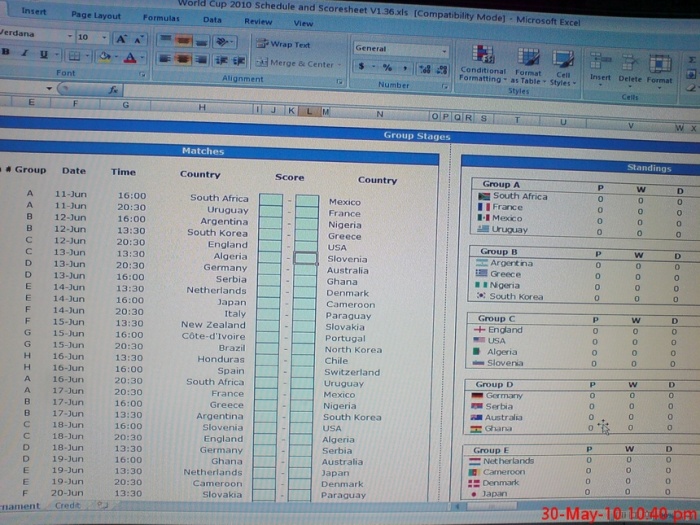Click Insert cells button
Image resolution: width=700 pixels, height=525 pixels.
click(600, 68)
